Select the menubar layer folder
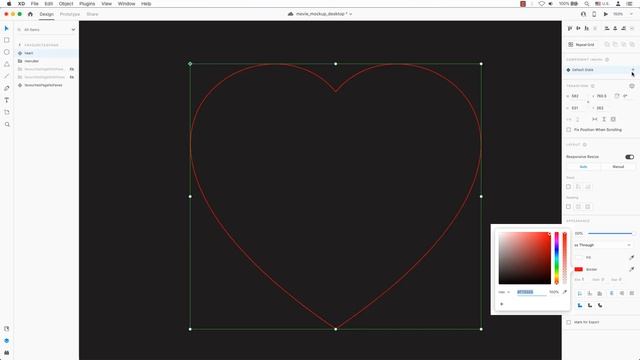Viewport: 640px width, 360px height. 46,61
